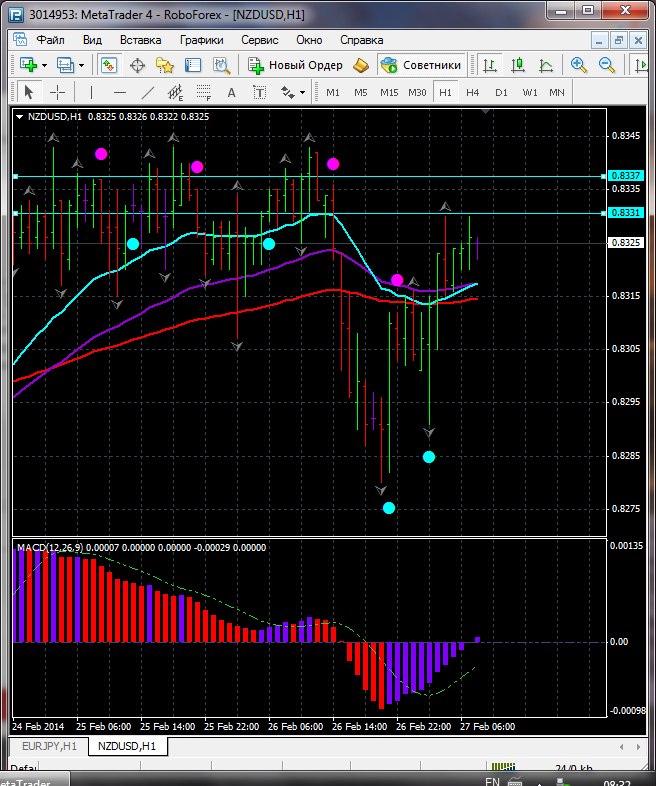The width and height of the screenshot is (656, 786).
Task: Open the Окно menu
Action: point(309,40)
